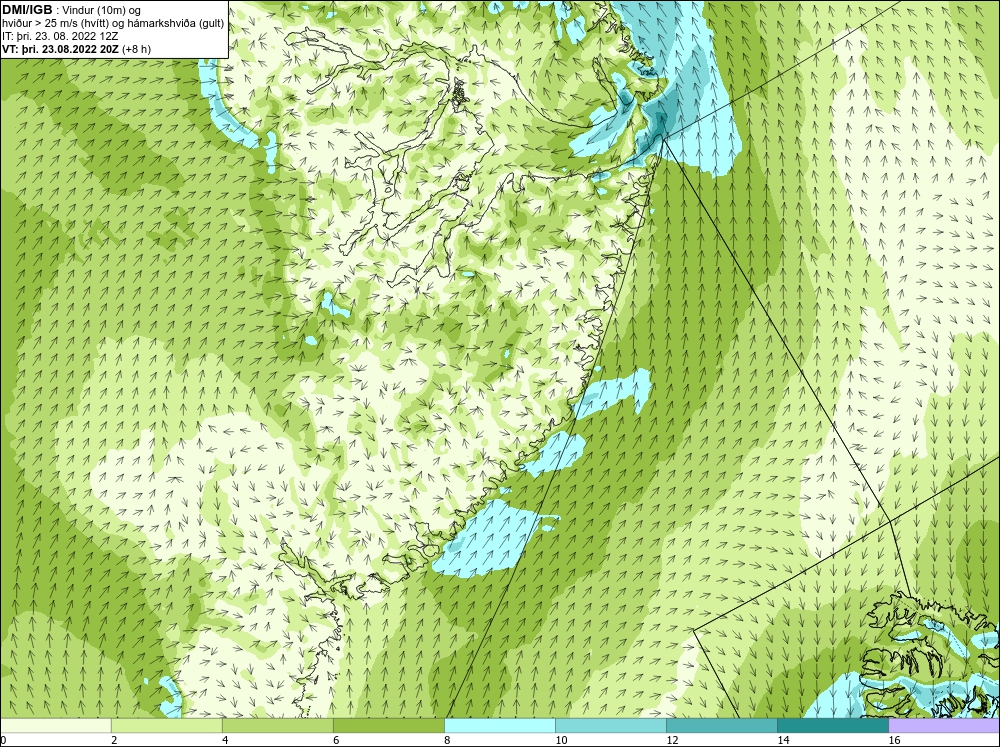
Task: Click the legend label '14'
Action: pyautogui.click(x=783, y=740)
